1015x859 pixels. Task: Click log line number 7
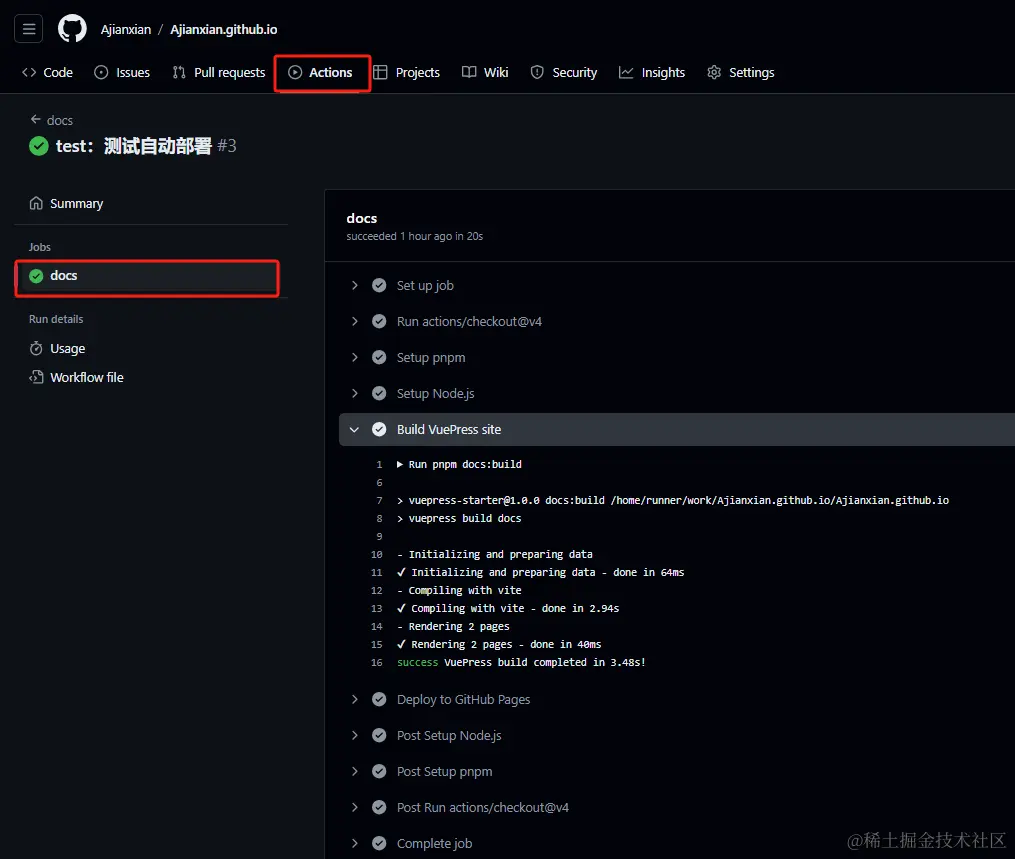(x=379, y=500)
